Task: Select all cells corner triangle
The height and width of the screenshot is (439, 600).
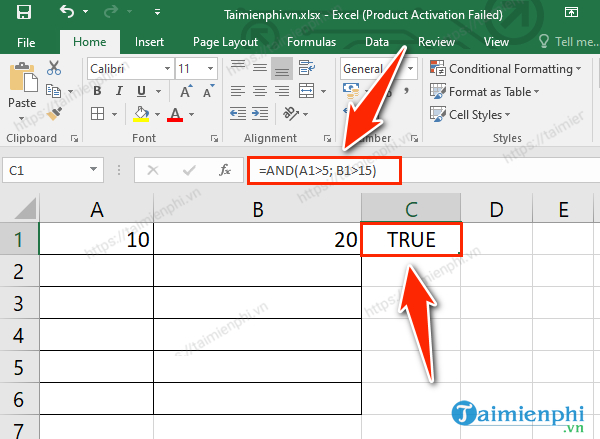Action: click(24, 208)
